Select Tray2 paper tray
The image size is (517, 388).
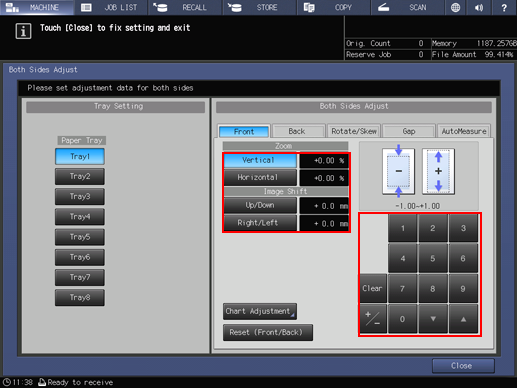[80, 176]
